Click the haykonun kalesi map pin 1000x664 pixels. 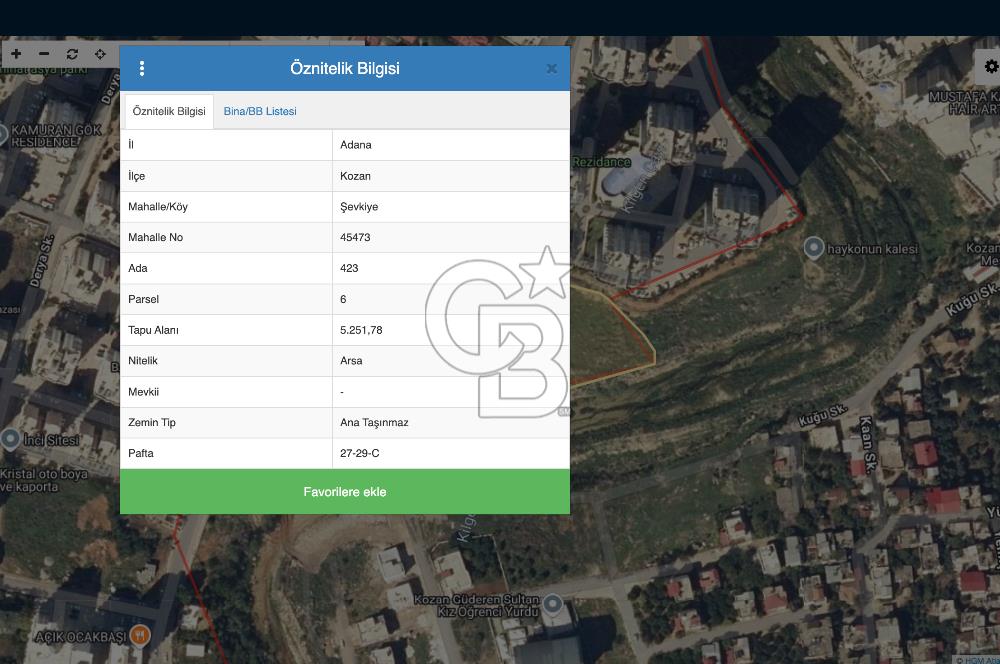(813, 247)
